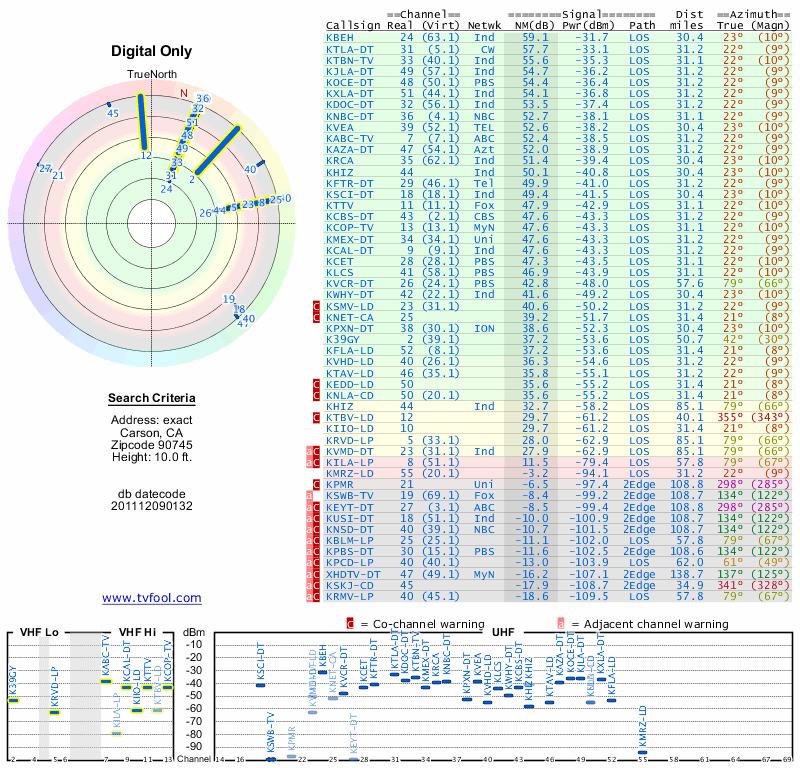The width and height of the screenshot is (800, 768).
Task: Click KWHY-DT callsign in the table
Action: [x=349, y=294]
